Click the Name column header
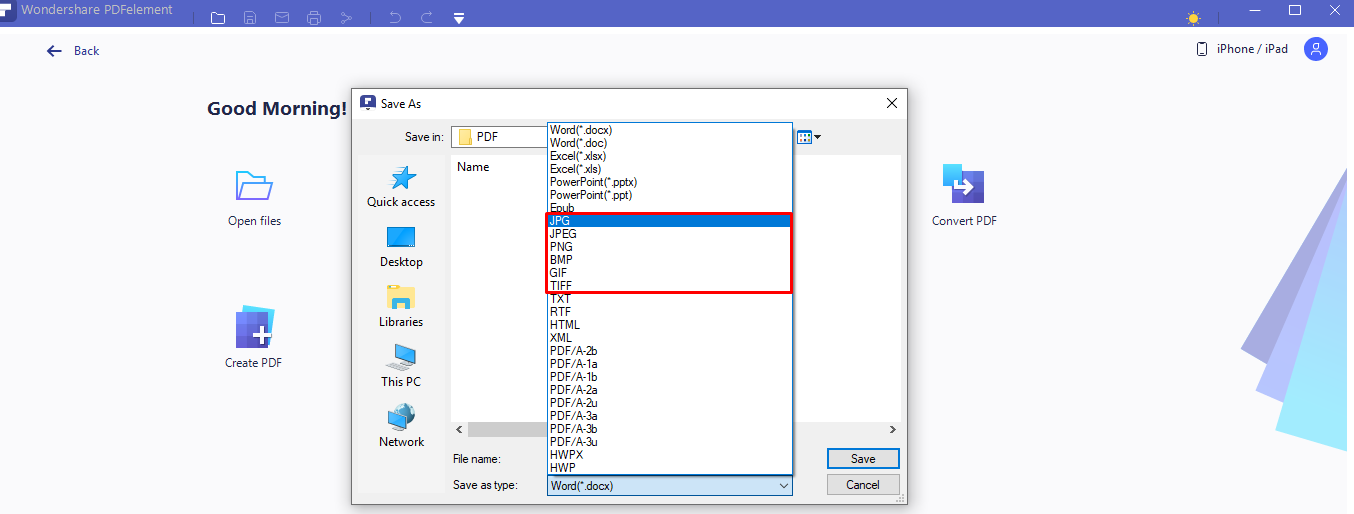Screen dimensions: 1354x514 [473, 167]
